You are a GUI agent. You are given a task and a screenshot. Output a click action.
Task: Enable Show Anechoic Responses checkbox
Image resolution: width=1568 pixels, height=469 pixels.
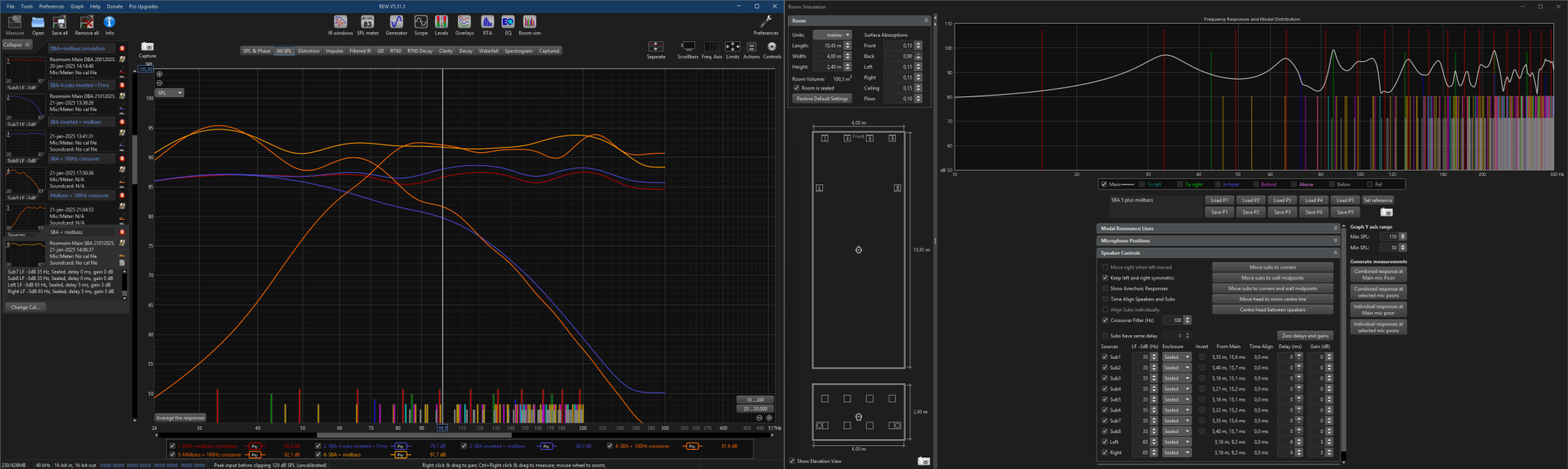coord(1105,288)
